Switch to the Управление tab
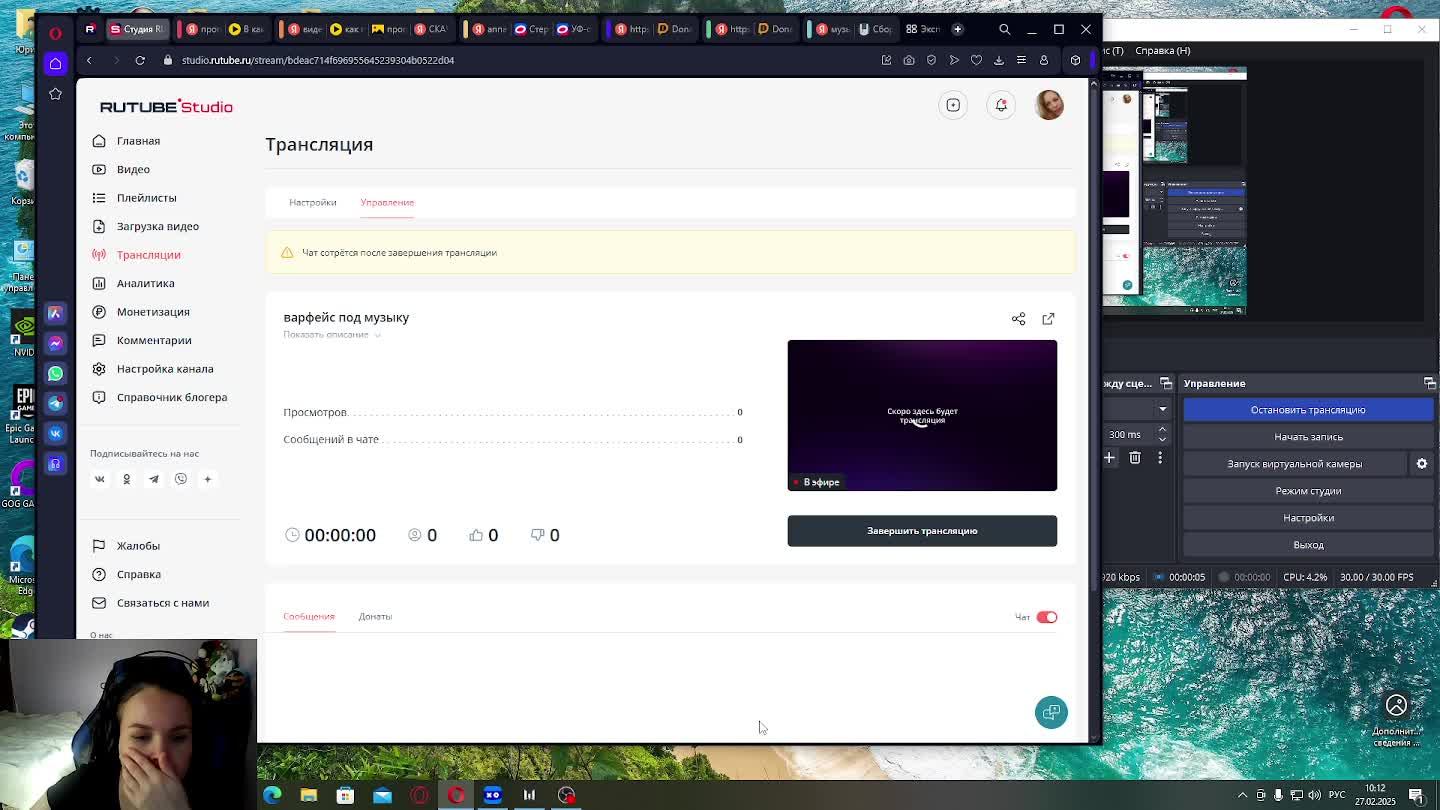 tap(387, 202)
